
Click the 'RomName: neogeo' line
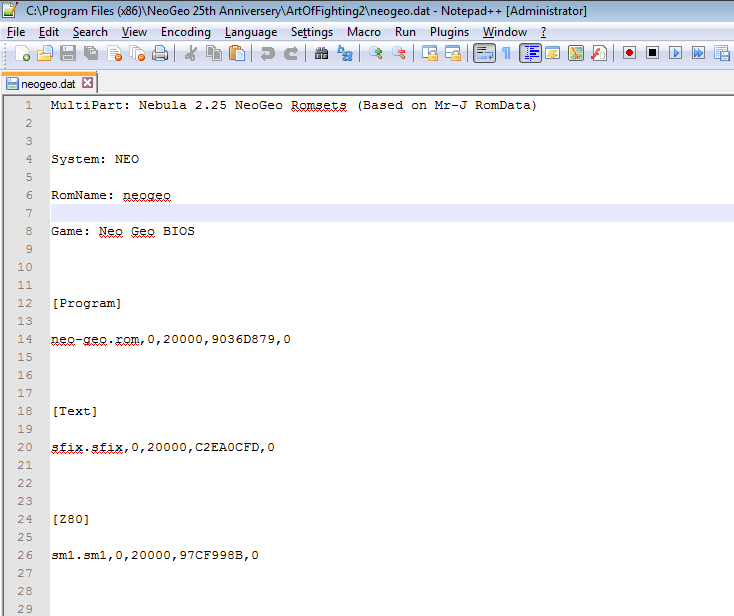[x=111, y=195]
